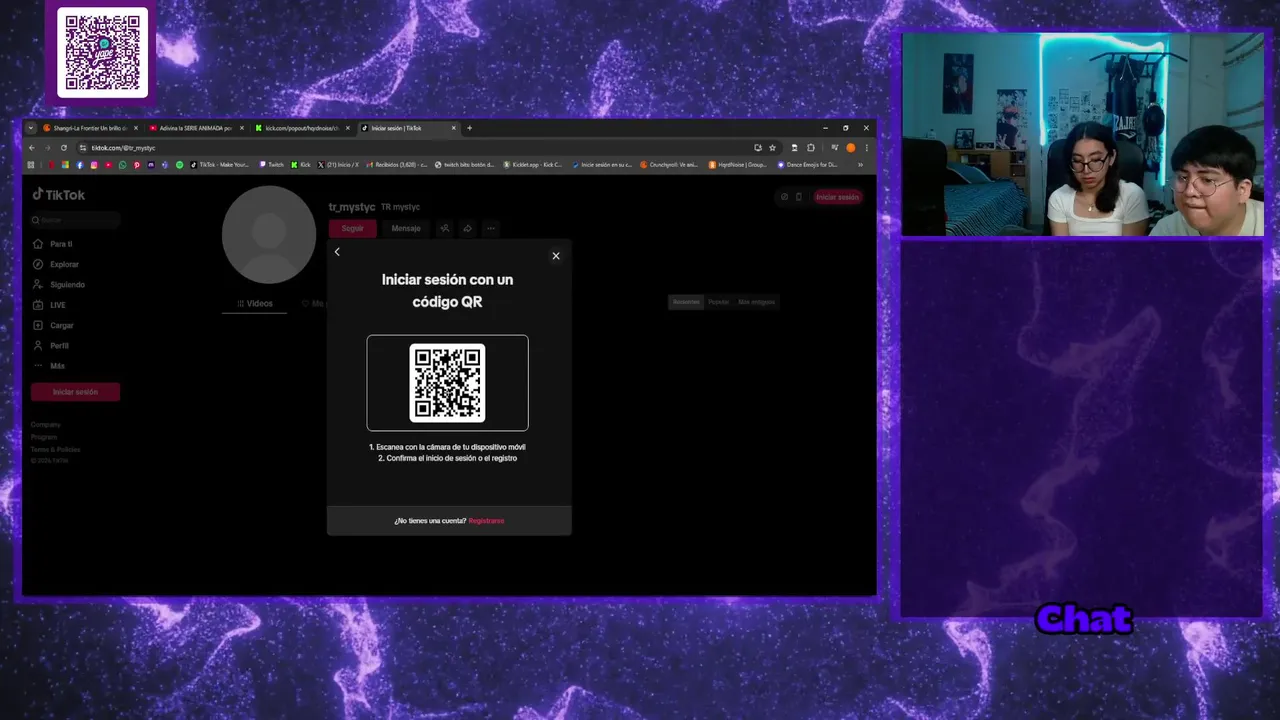Switch to the Shangri-La Frontier browser tab
Screen dimensions: 1280x720
click(x=89, y=128)
